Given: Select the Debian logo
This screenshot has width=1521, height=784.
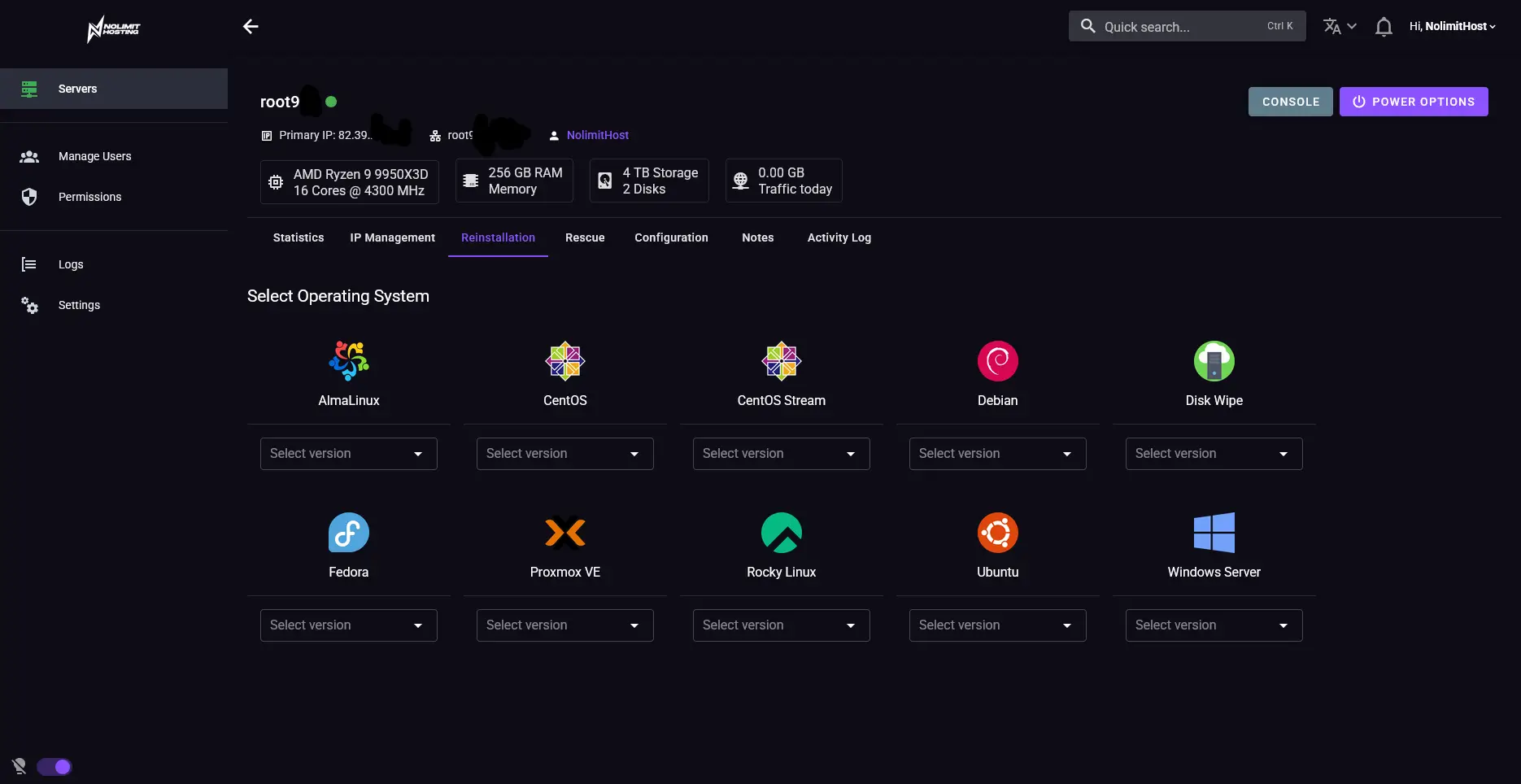Looking at the screenshot, I should point(998,361).
